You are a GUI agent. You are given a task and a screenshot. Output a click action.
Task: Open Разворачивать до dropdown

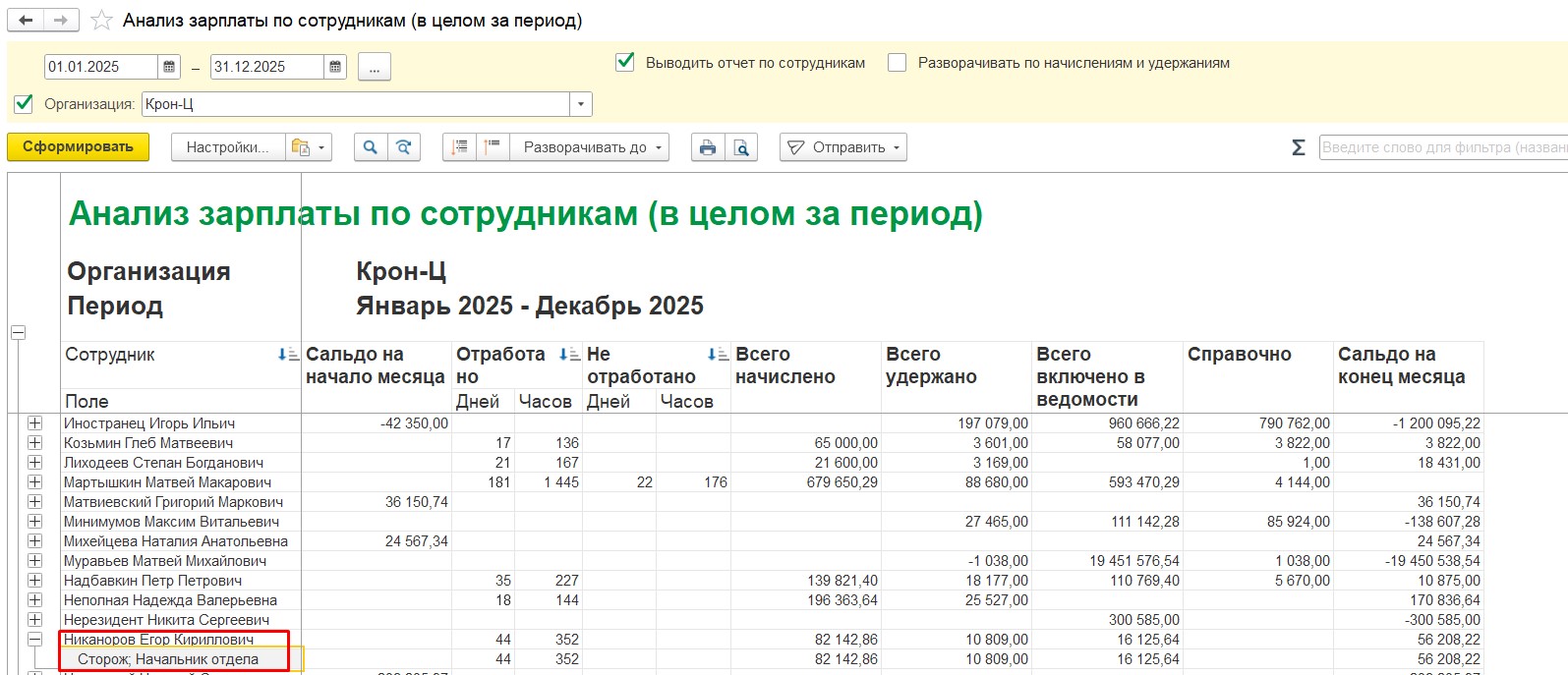coord(590,147)
